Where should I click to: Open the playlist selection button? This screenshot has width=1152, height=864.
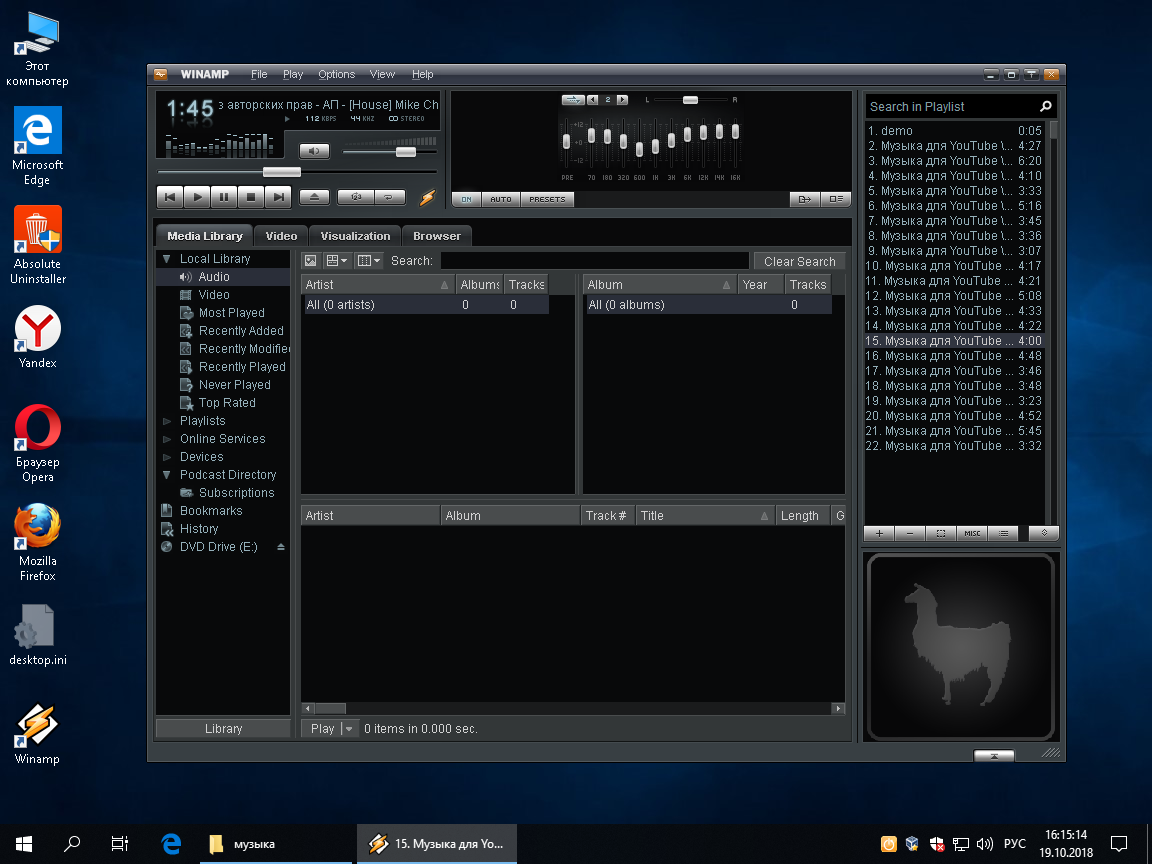tap(941, 533)
